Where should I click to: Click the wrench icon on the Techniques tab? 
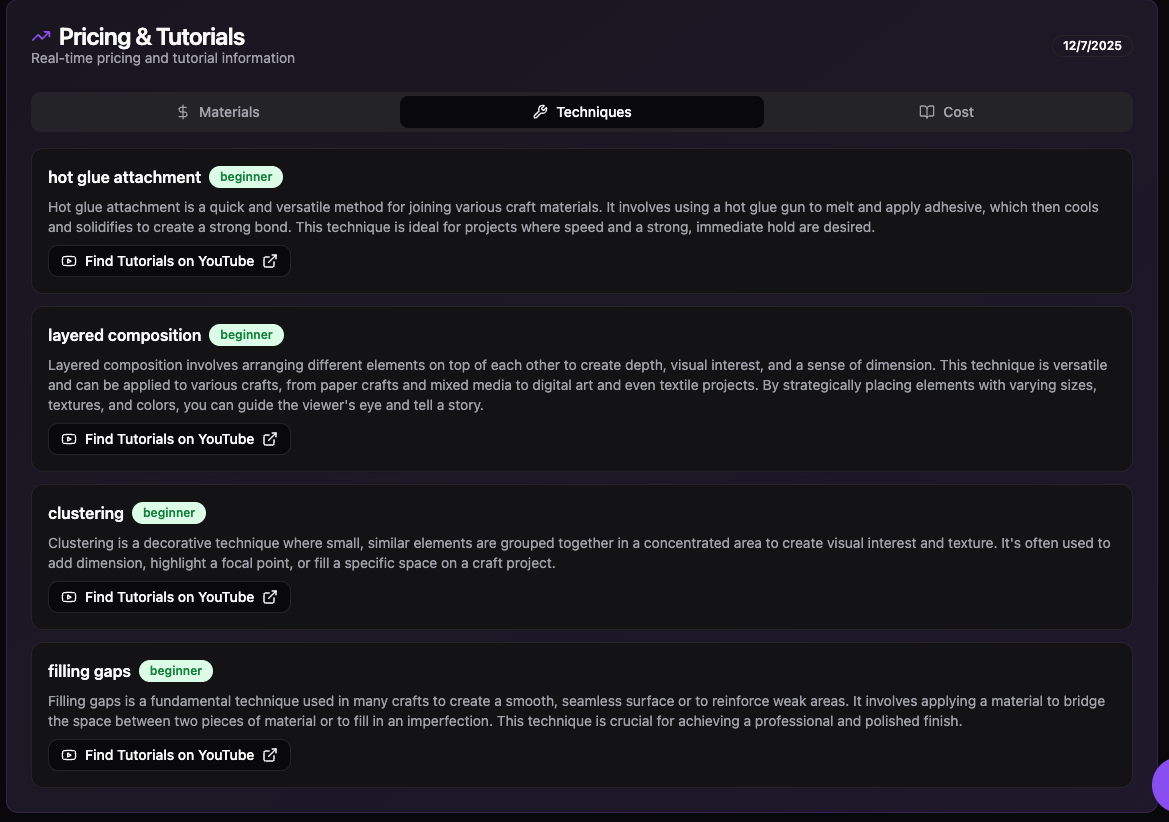540,111
